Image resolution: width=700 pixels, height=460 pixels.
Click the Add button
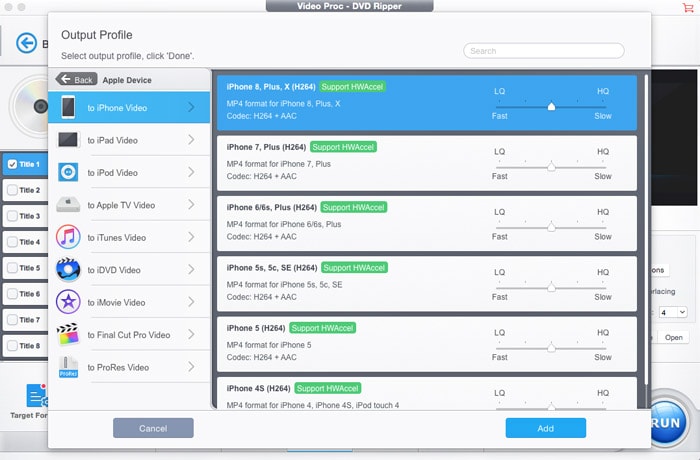[x=546, y=428]
